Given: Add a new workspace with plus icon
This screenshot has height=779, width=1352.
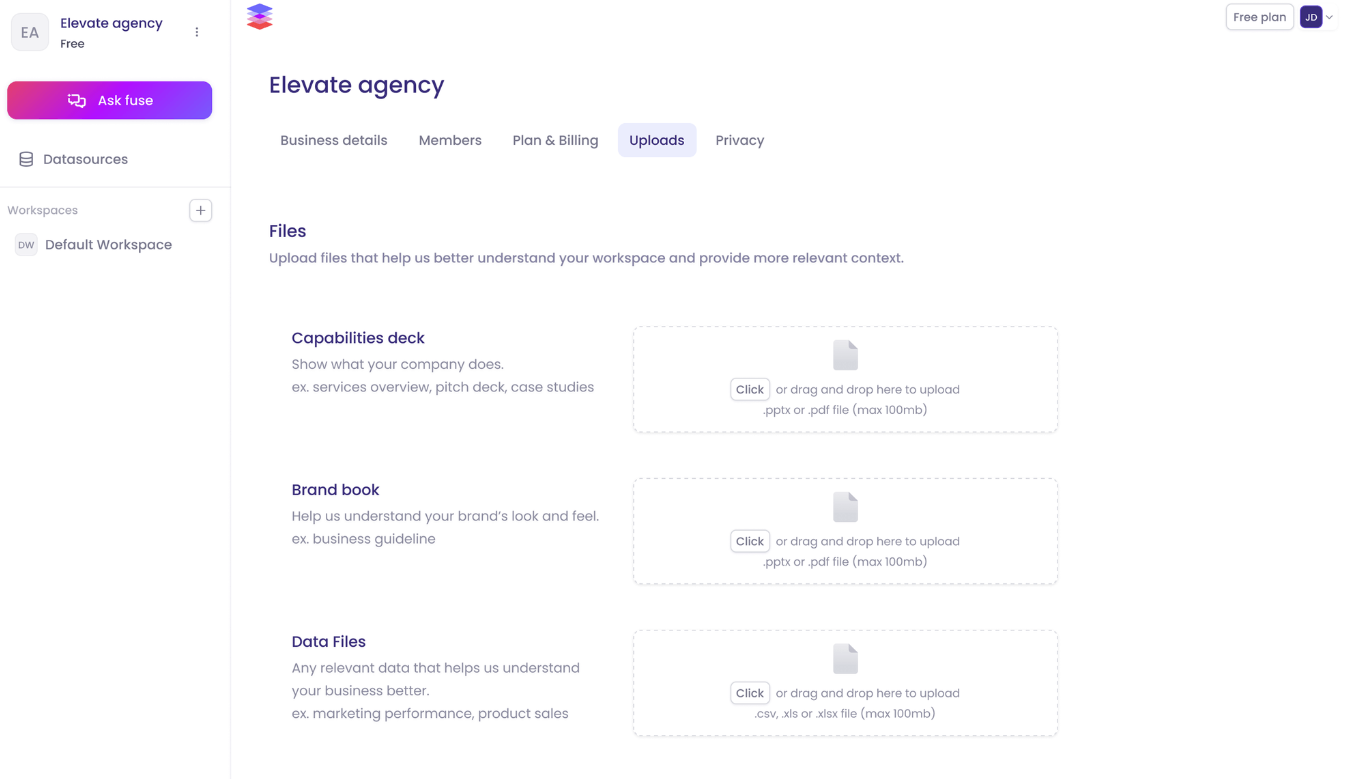Looking at the screenshot, I should [201, 210].
